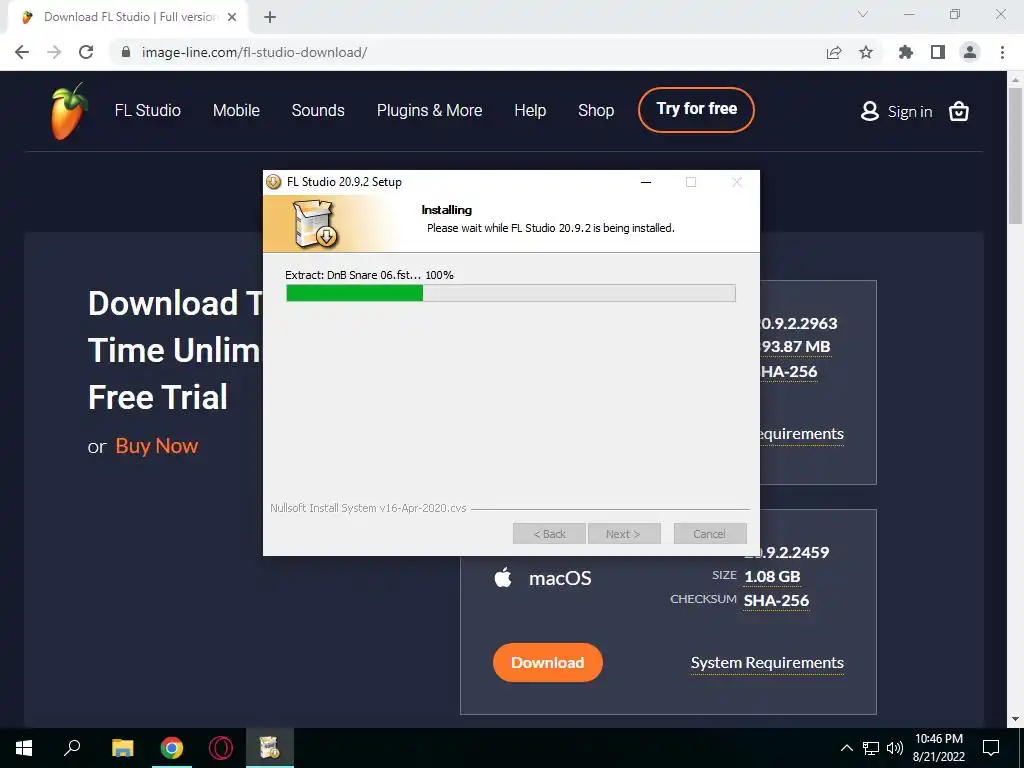Click the FL Studio fruit logo
The width and height of the screenshot is (1024, 768).
coord(69,111)
